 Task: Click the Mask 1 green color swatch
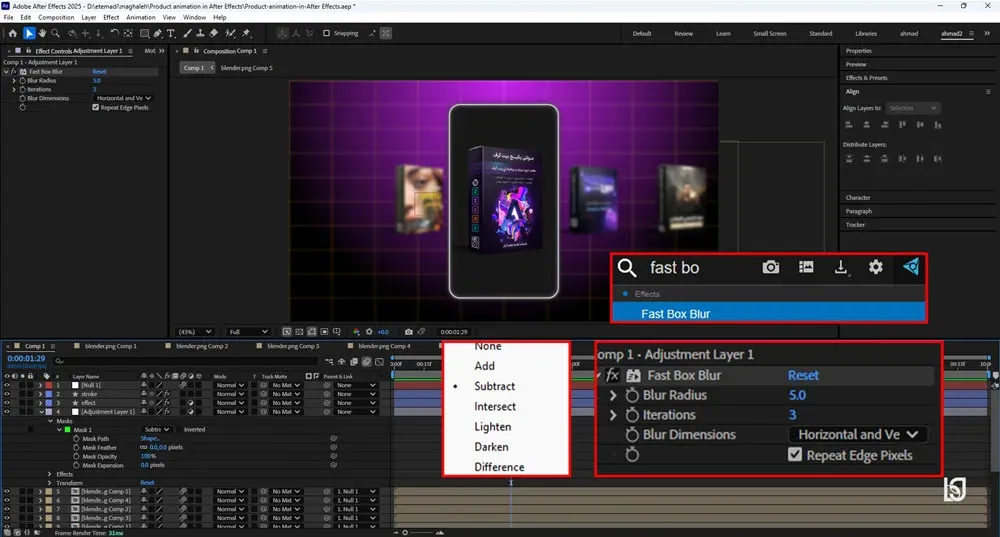pos(68,430)
